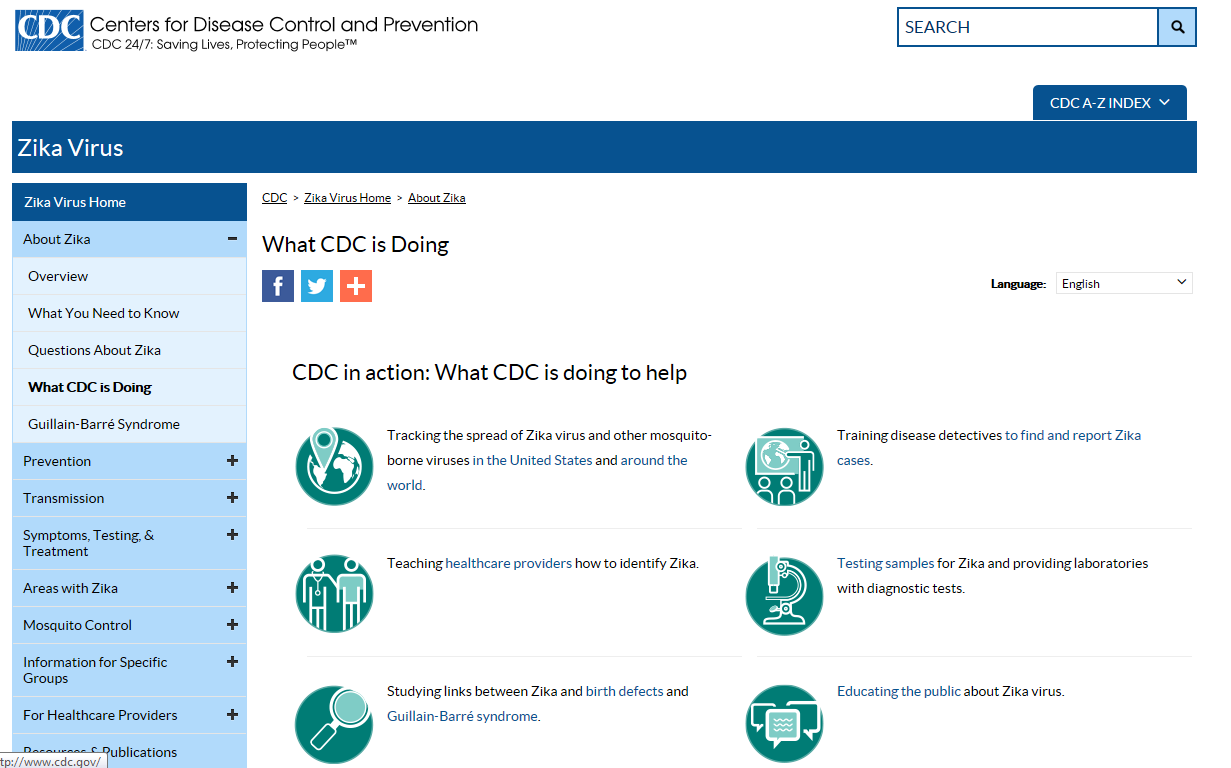The image size is (1231, 768).
Task: Click into the SEARCH text field
Action: (1027, 27)
